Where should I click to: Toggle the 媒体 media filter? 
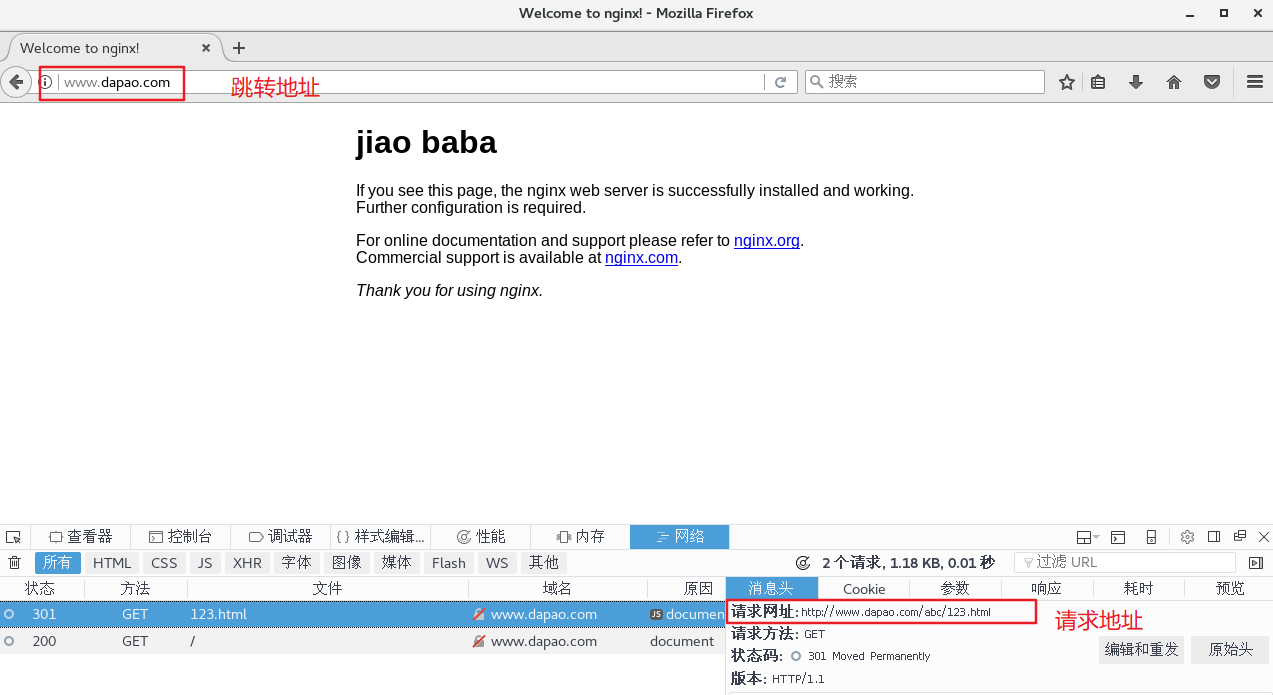[397, 563]
